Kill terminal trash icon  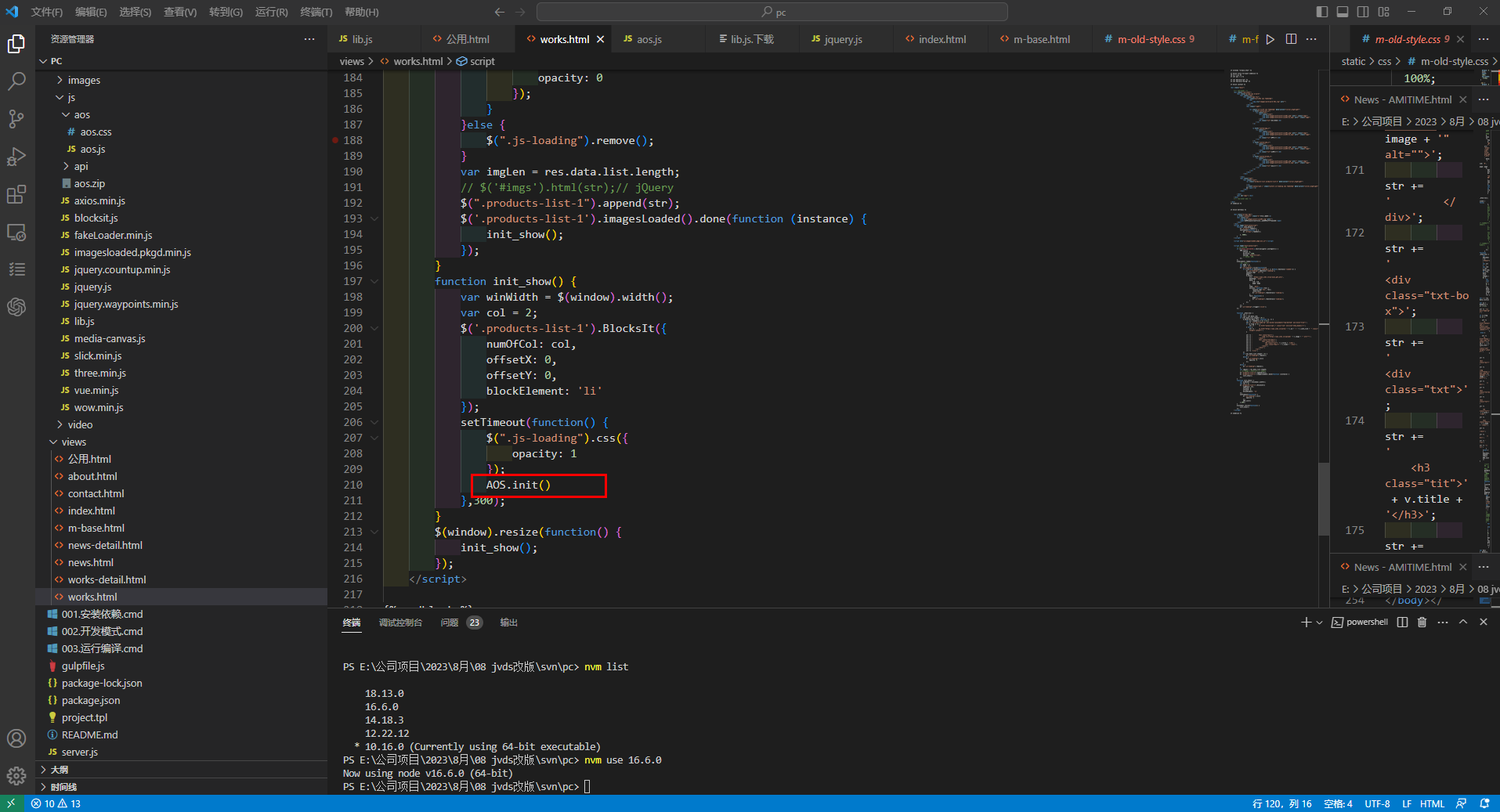coord(1422,623)
